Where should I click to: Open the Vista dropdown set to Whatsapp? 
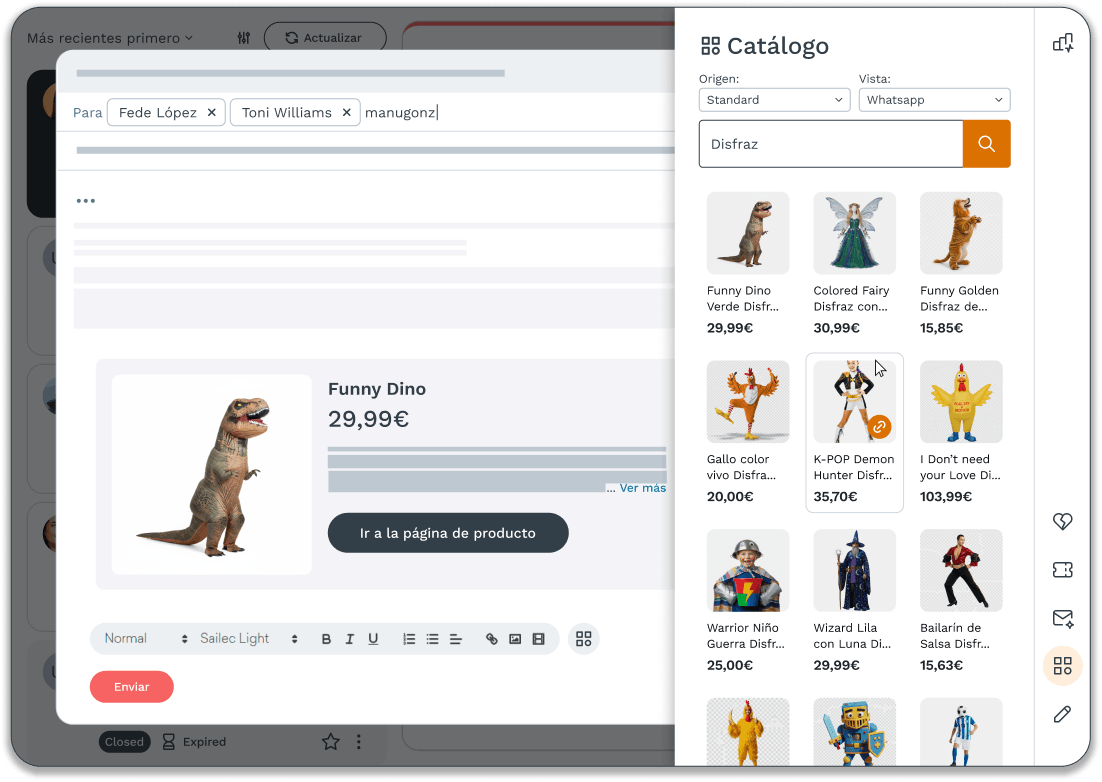[934, 100]
